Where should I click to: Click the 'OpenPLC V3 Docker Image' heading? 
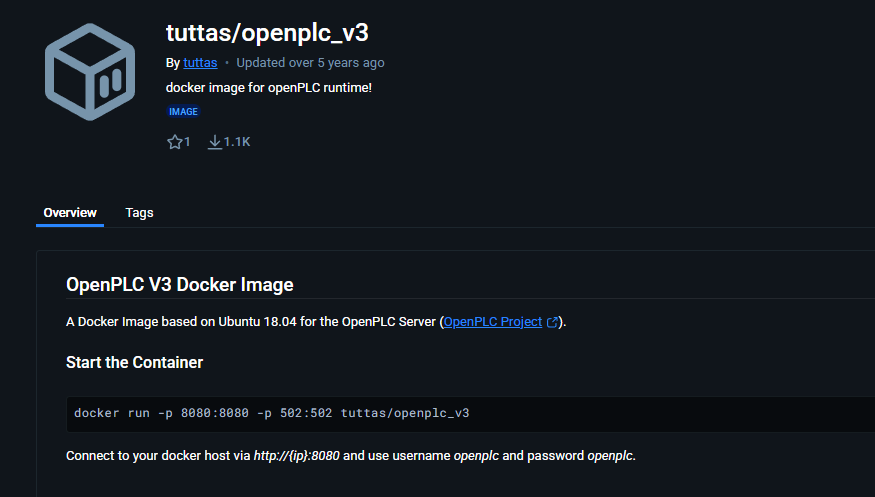[x=180, y=284]
